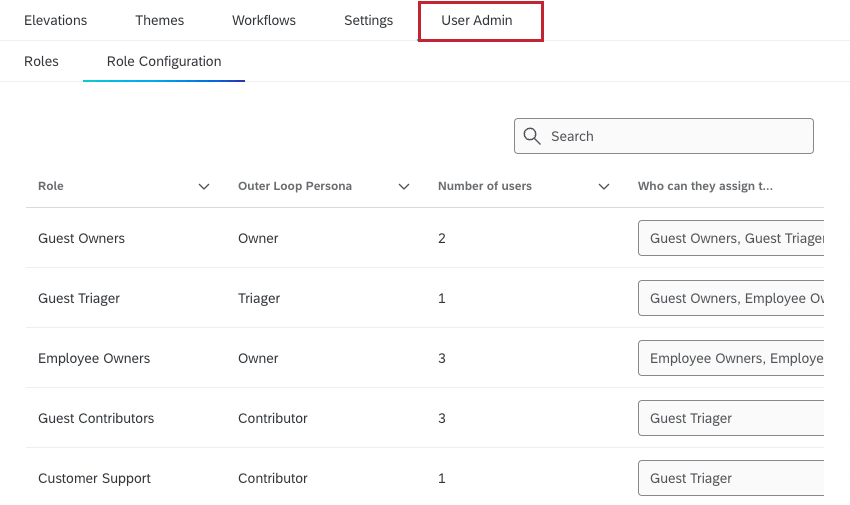Open the Number of users column chevron
This screenshot has width=850, height=505.
click(x=604, y=187)
